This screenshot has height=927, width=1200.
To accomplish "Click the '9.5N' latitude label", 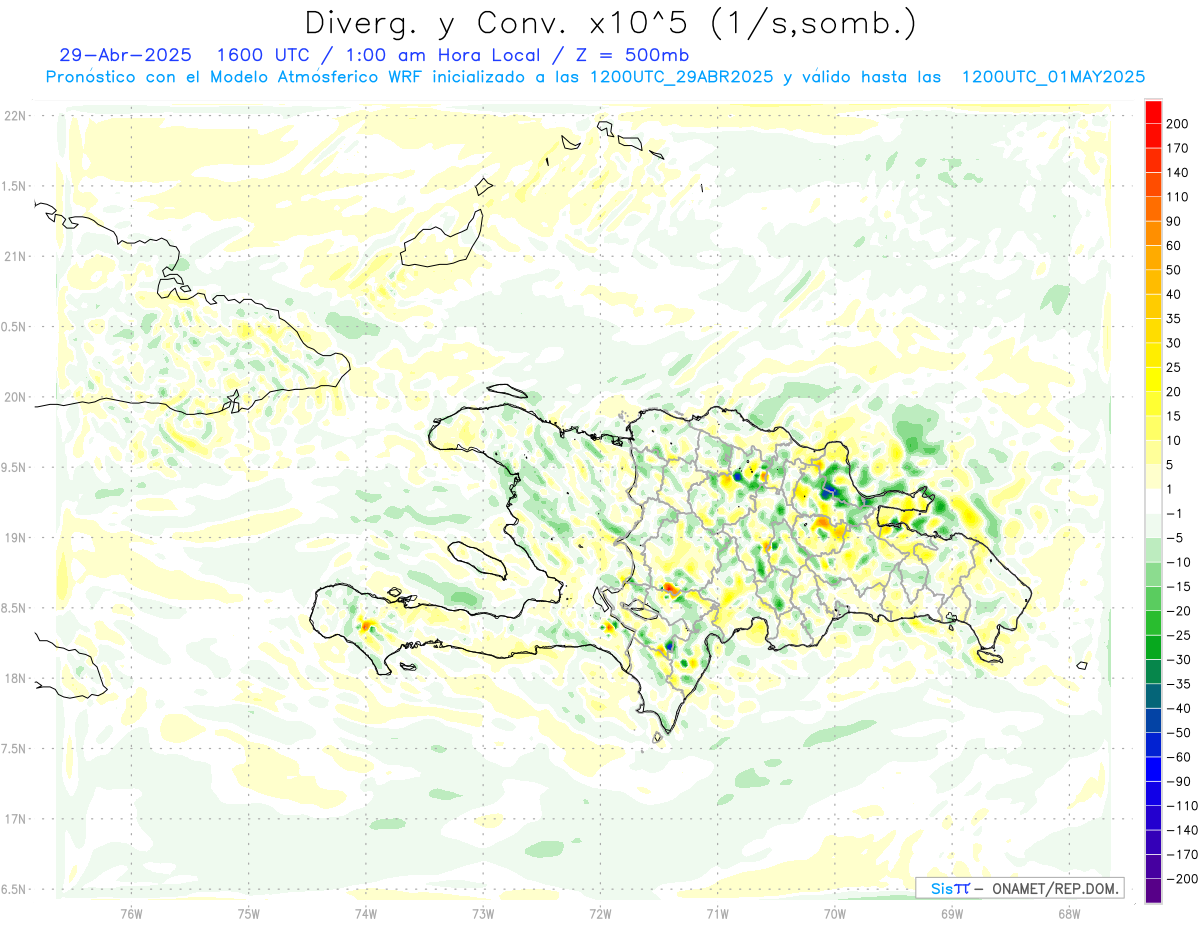I will [15, 467].
